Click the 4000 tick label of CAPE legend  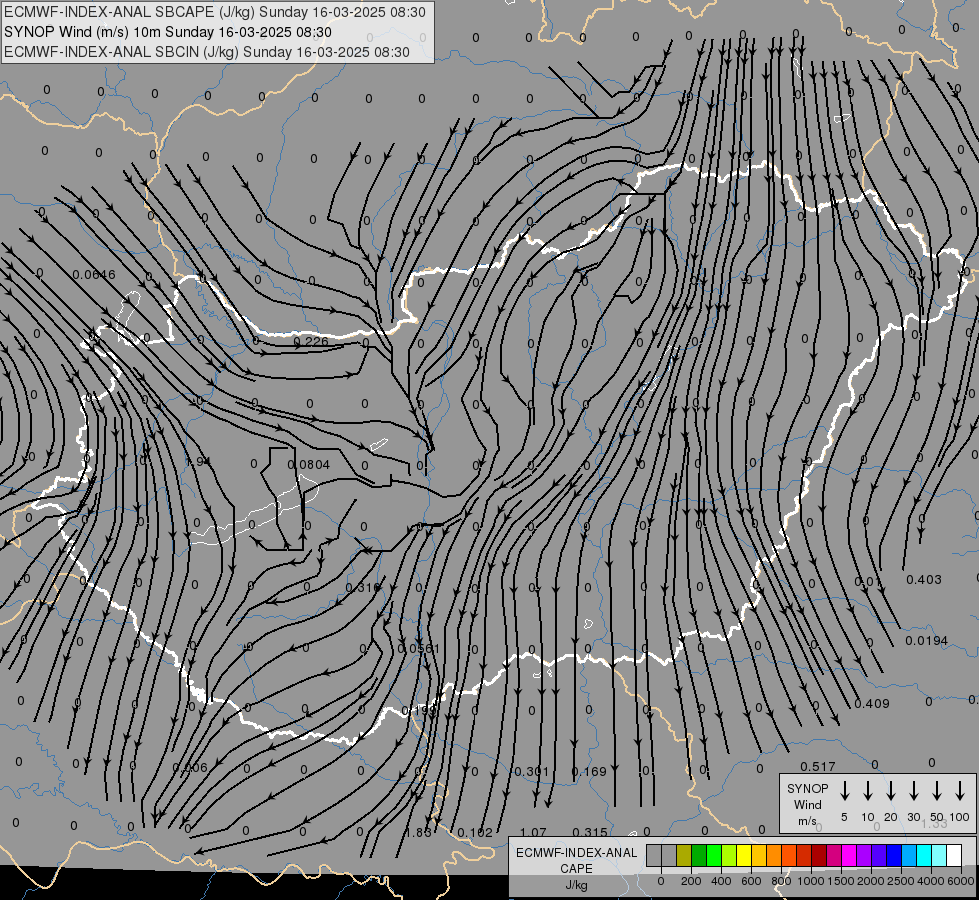coord(930,881)
